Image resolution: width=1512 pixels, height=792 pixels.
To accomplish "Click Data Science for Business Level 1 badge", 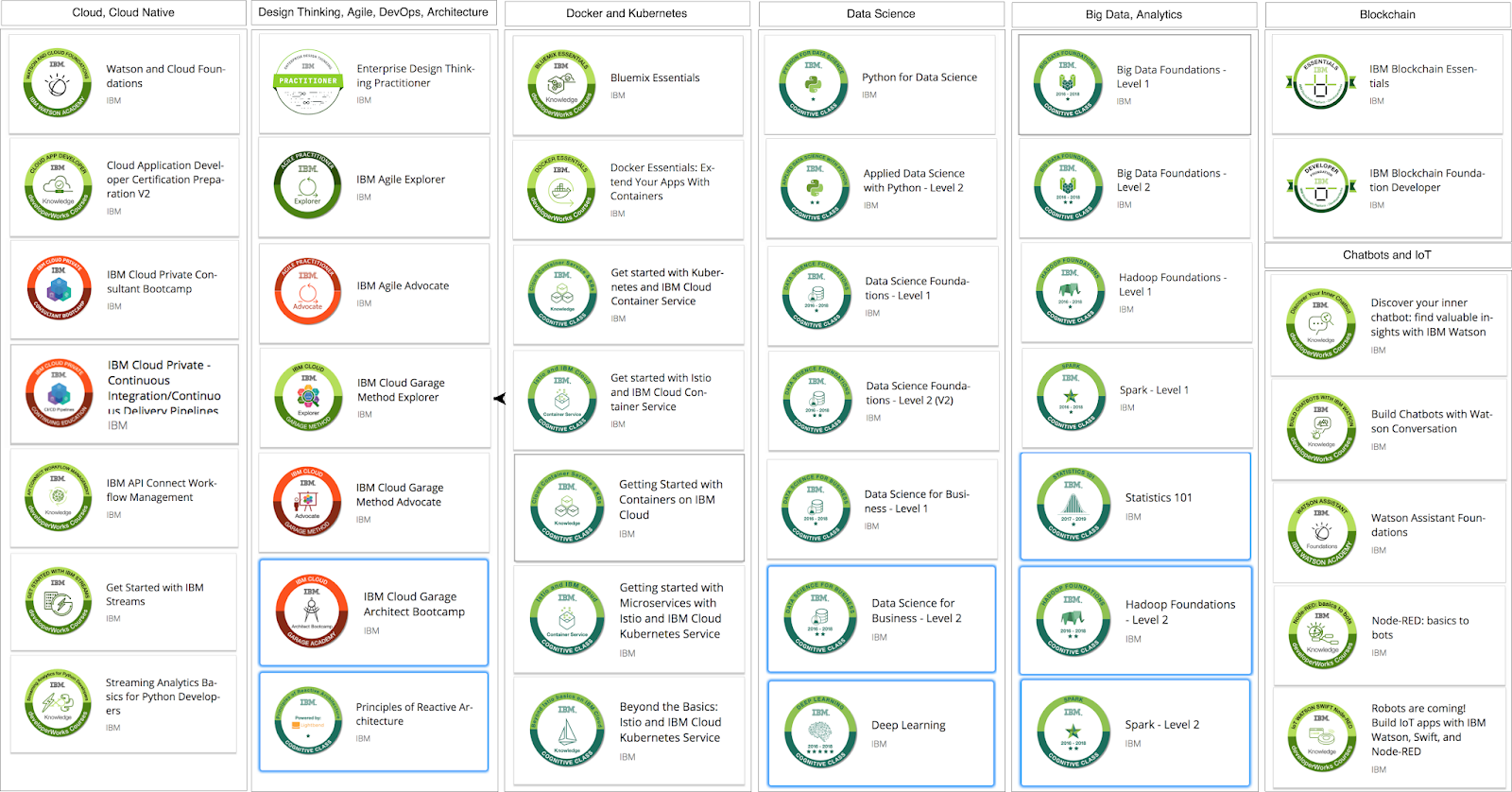I will [816, 508].
